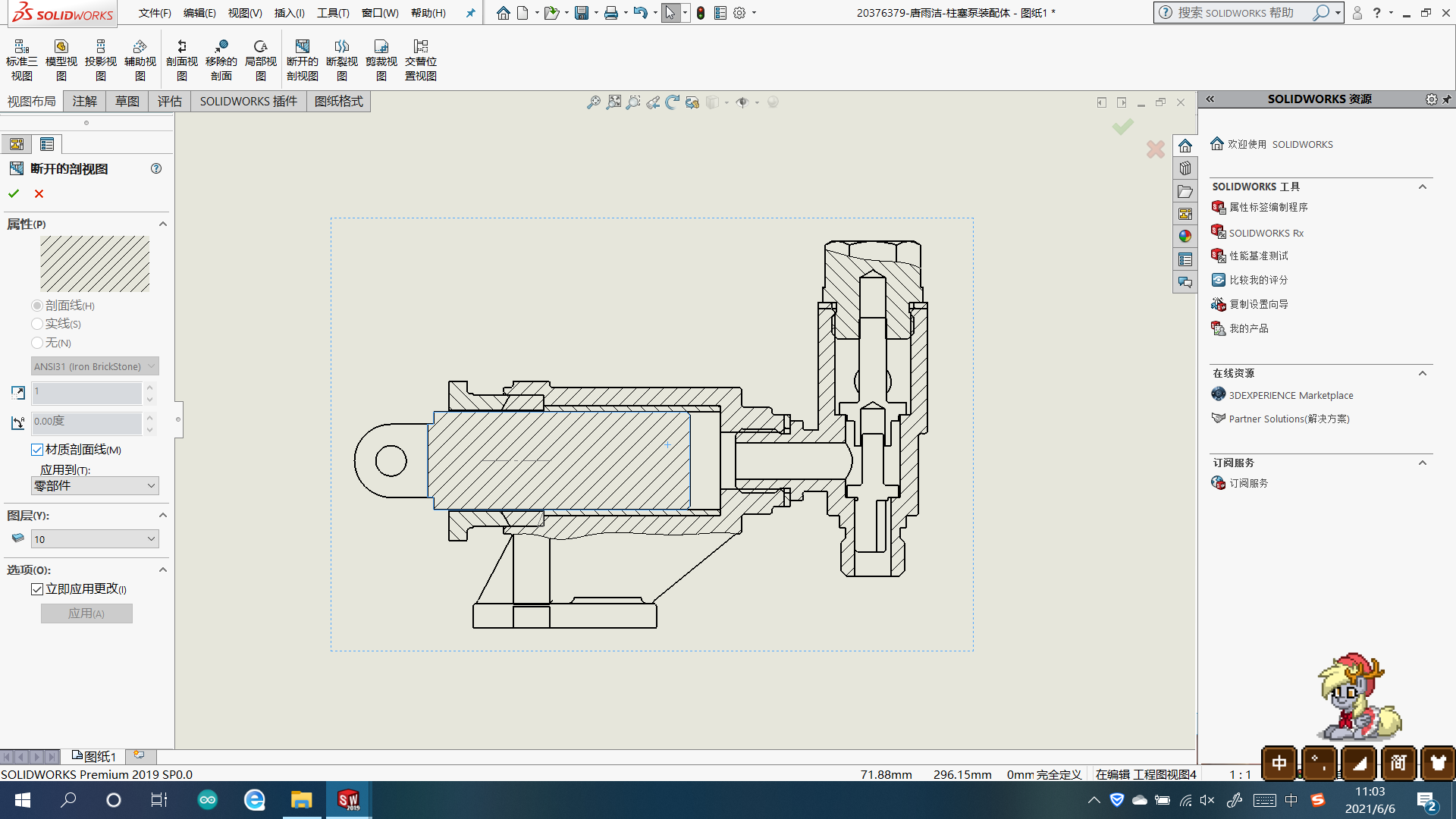Click the Home icon in the top toolbar
Screen dimensions: 1456x819
[x=504, y=13]
